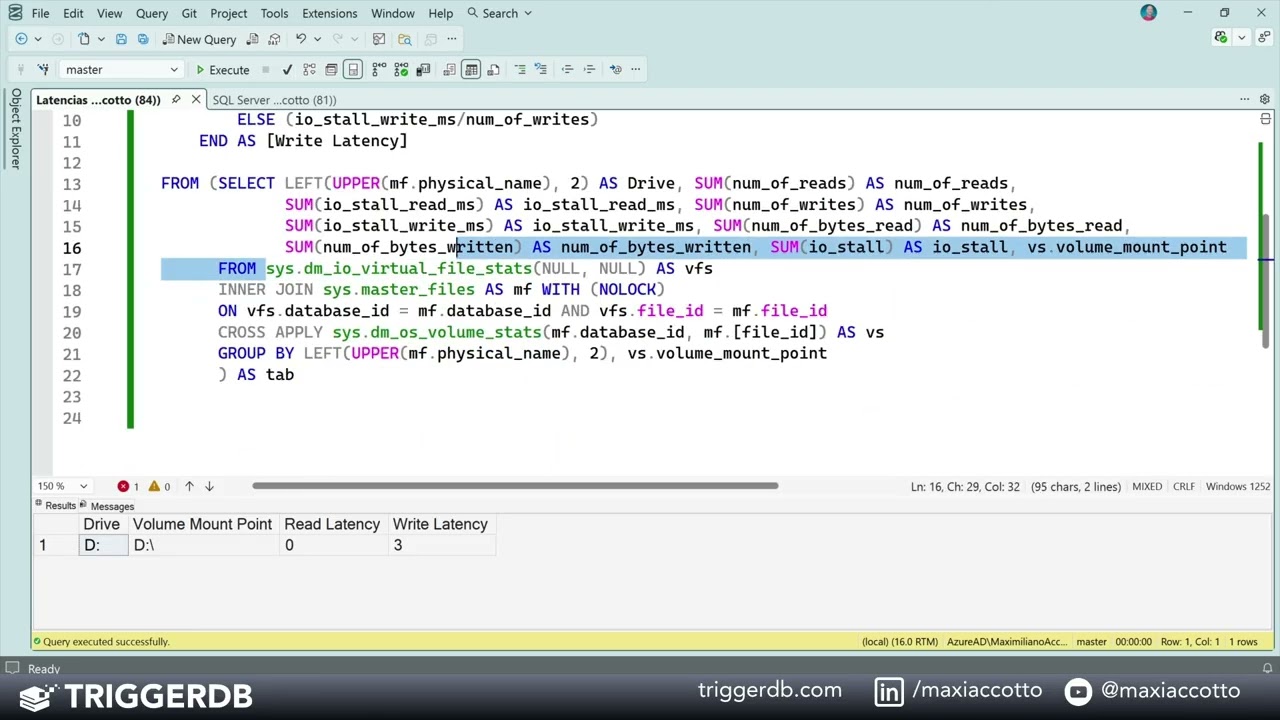This screenshot has width=1280, height=720.
Task: Click Specify Values for Template Parameters icon
Action: (x=615, y=69)
